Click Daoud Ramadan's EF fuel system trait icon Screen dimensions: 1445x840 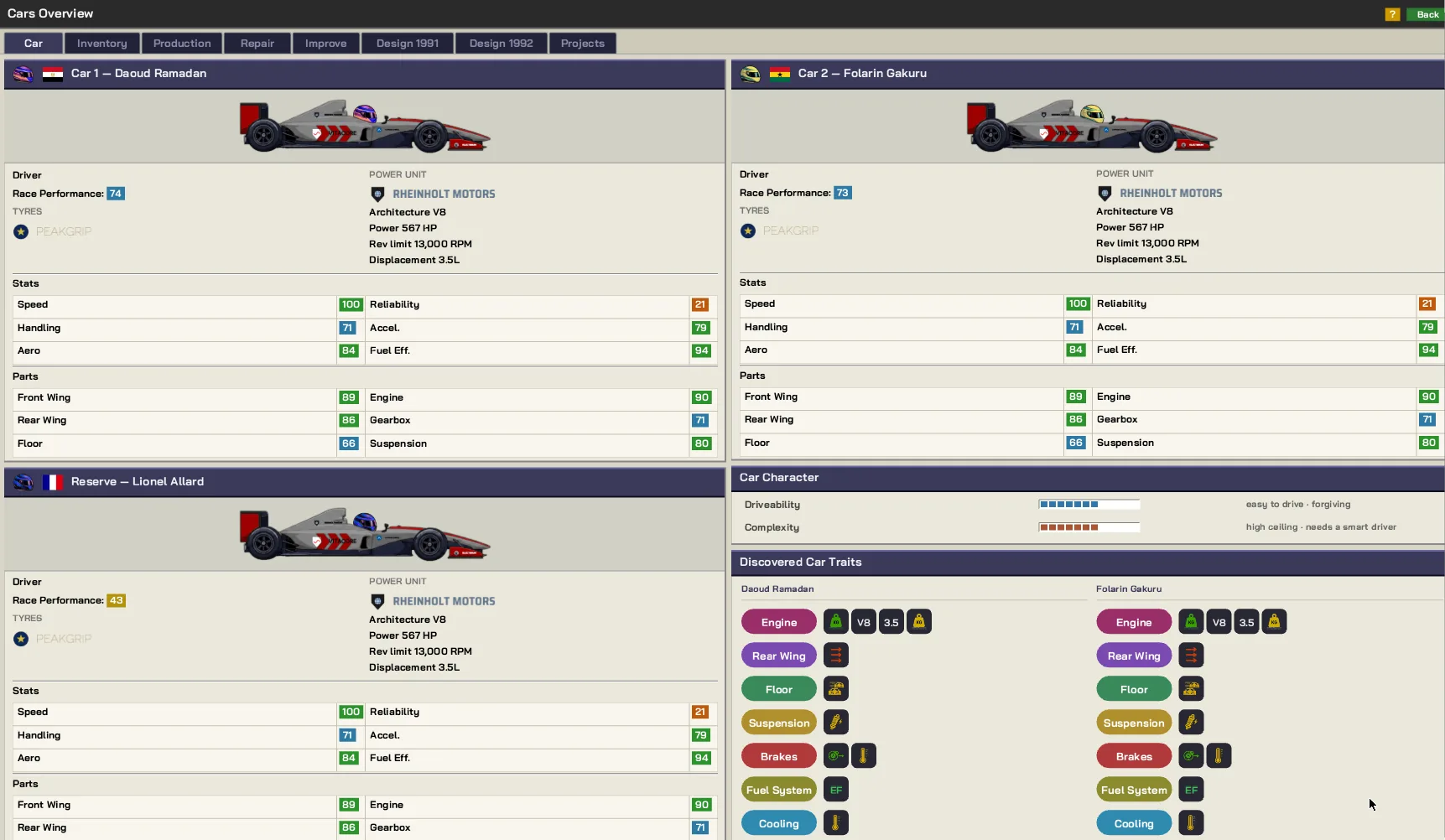836,790
